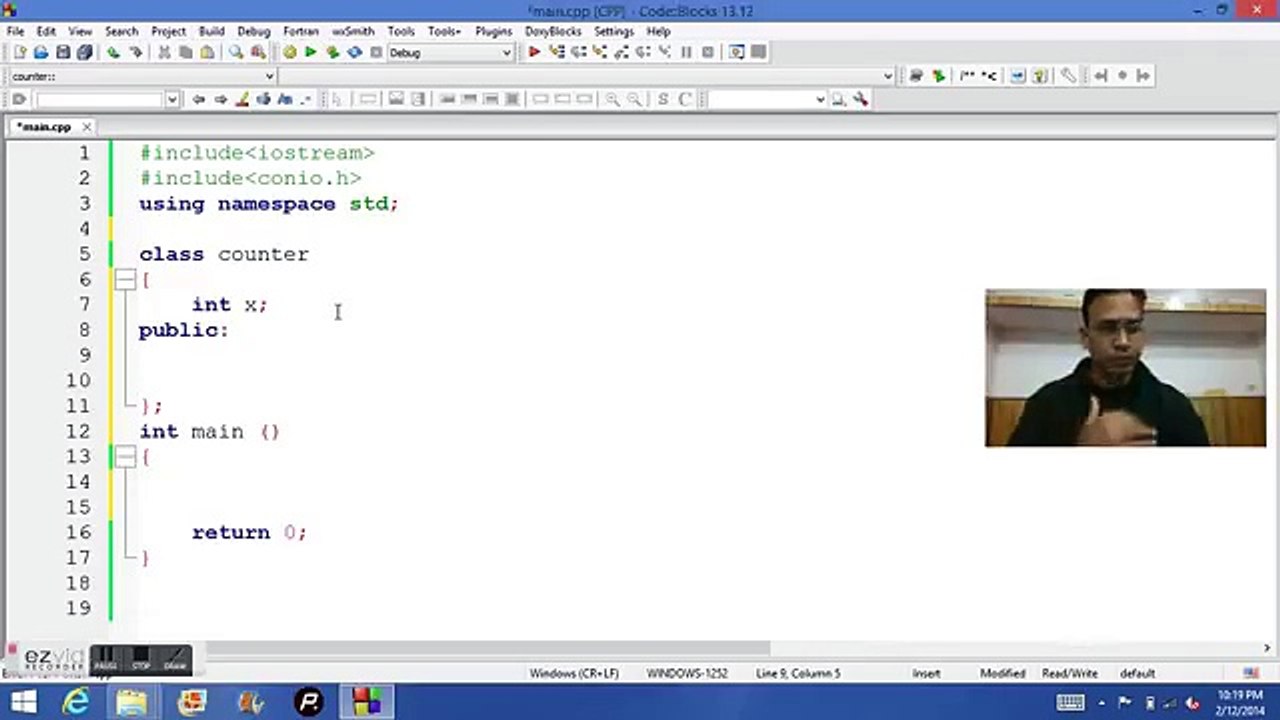This screenshot has width=1280, height=720.
Task: Click the ezvid PAUSE button
Action: pyautogui.click(x=105, y=659)
